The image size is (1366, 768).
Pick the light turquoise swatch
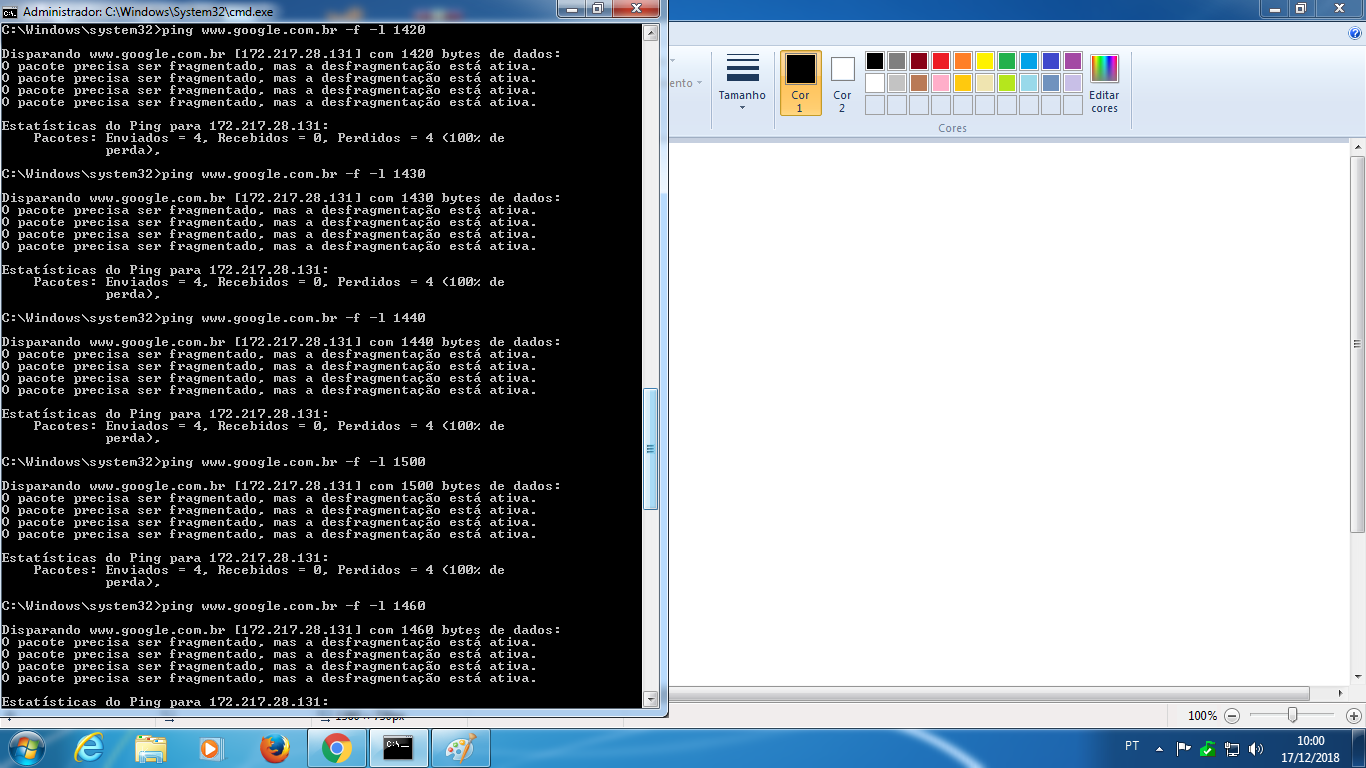coord(1029,83)
